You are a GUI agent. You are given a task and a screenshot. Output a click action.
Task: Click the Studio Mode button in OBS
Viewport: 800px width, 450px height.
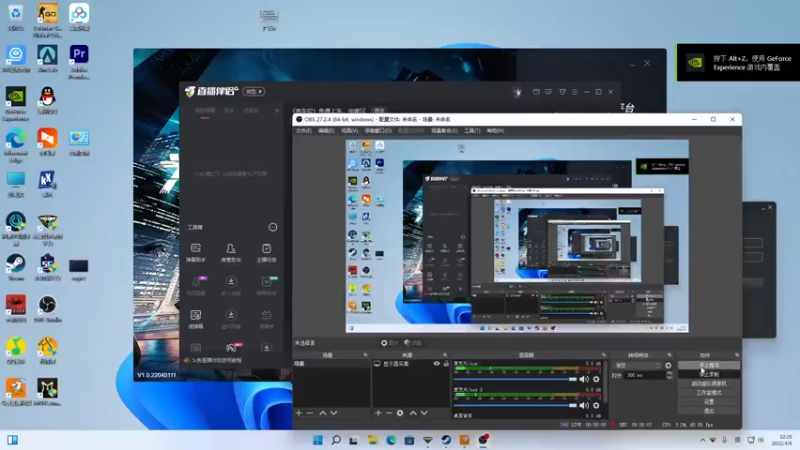click(709, 393)
